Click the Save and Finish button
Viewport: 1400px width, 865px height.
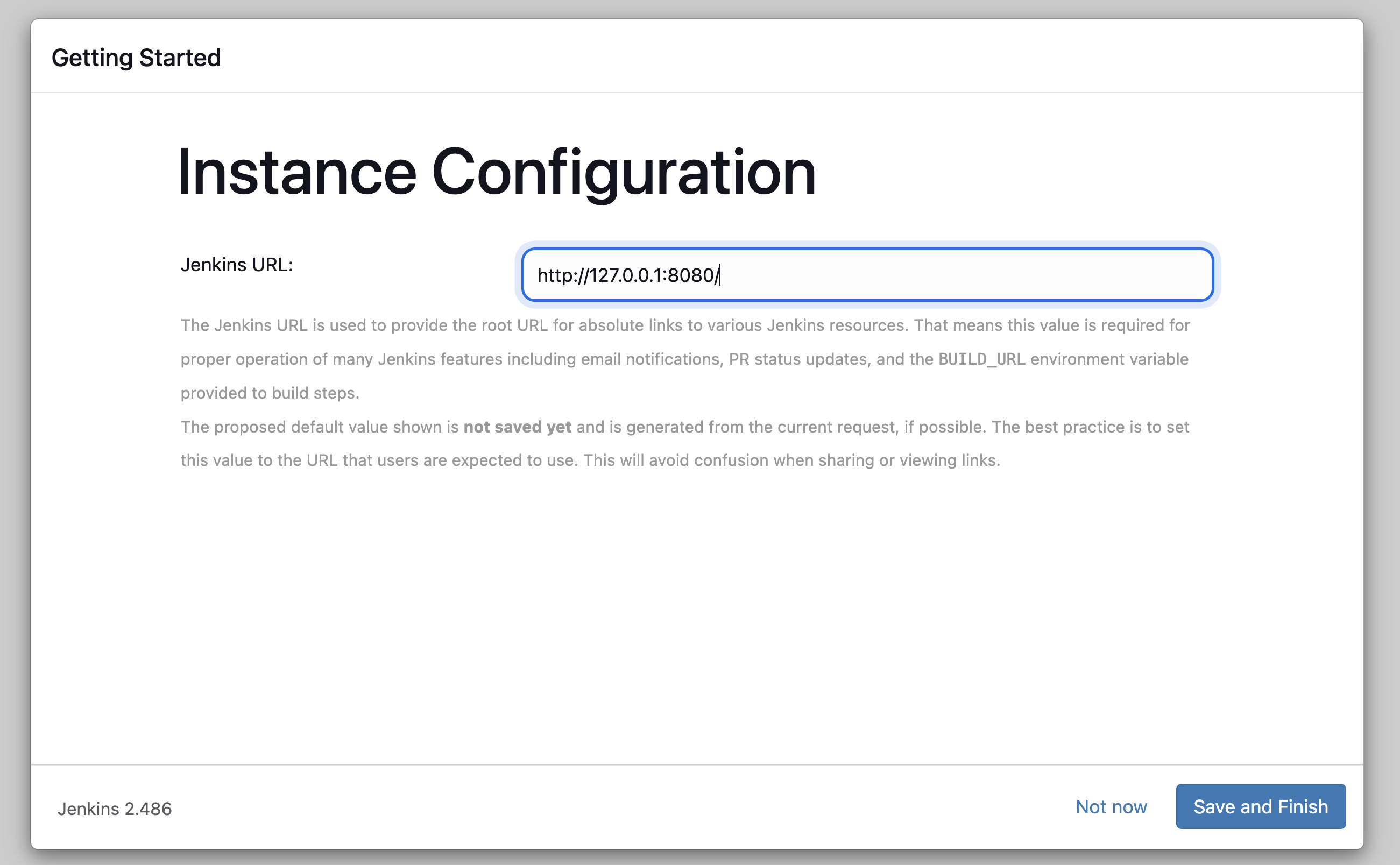(1261, 806)
